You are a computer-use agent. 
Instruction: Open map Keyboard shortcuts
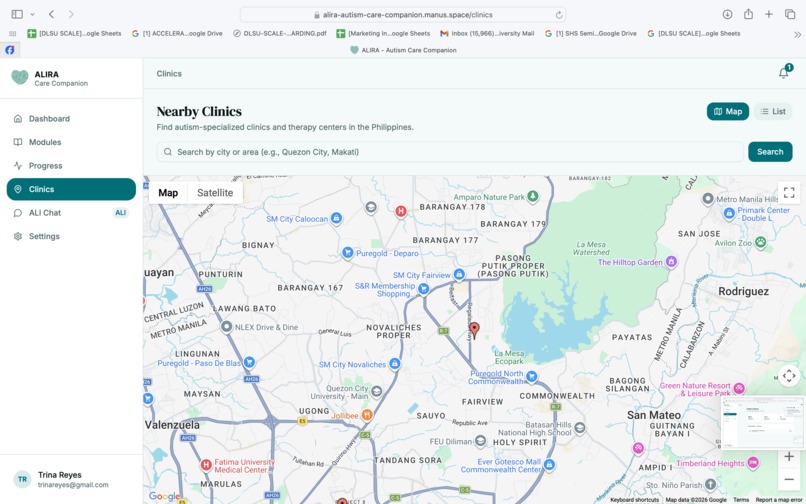tap(634, 500)
